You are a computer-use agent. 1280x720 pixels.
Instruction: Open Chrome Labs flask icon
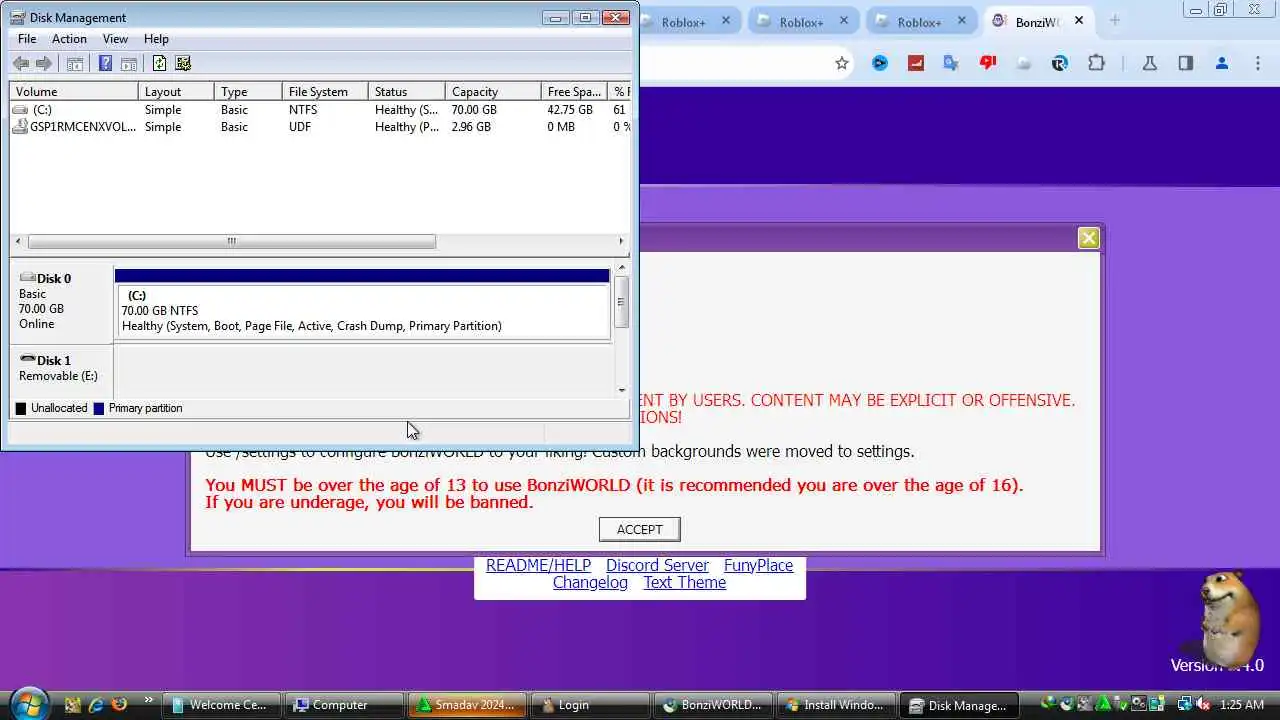(1150, 63)
